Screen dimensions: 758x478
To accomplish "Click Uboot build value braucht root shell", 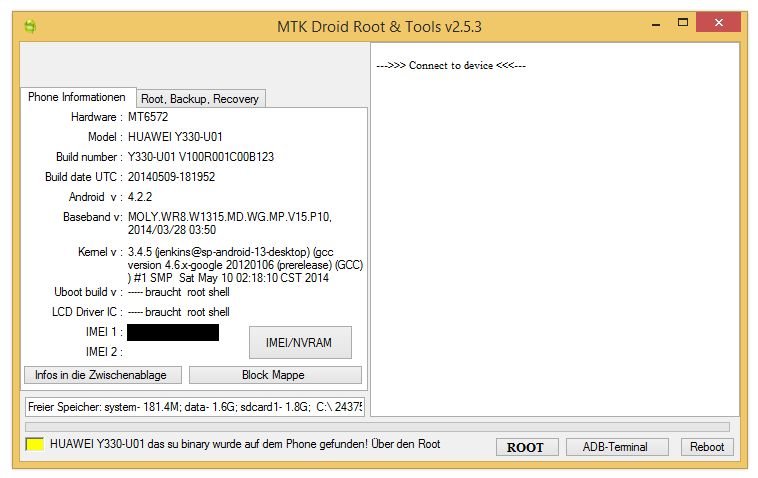I will pos(178,292).
